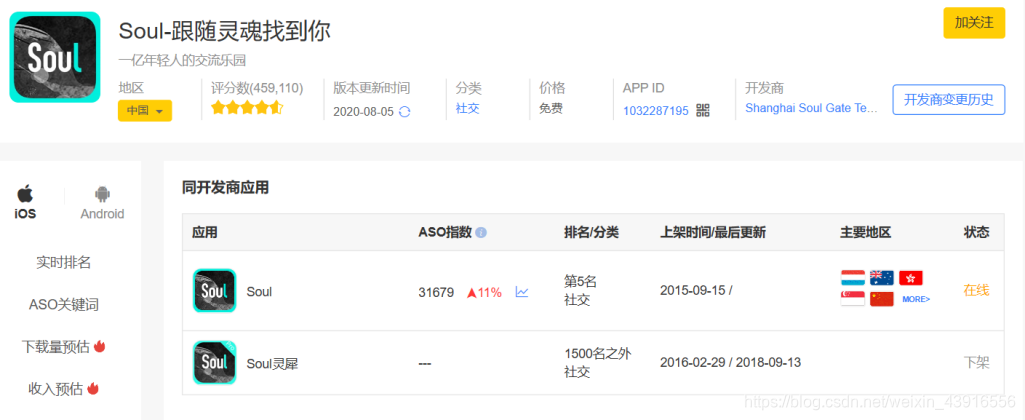
Task: Click the info icon next to ASO指数
Action: coord(481,232)
